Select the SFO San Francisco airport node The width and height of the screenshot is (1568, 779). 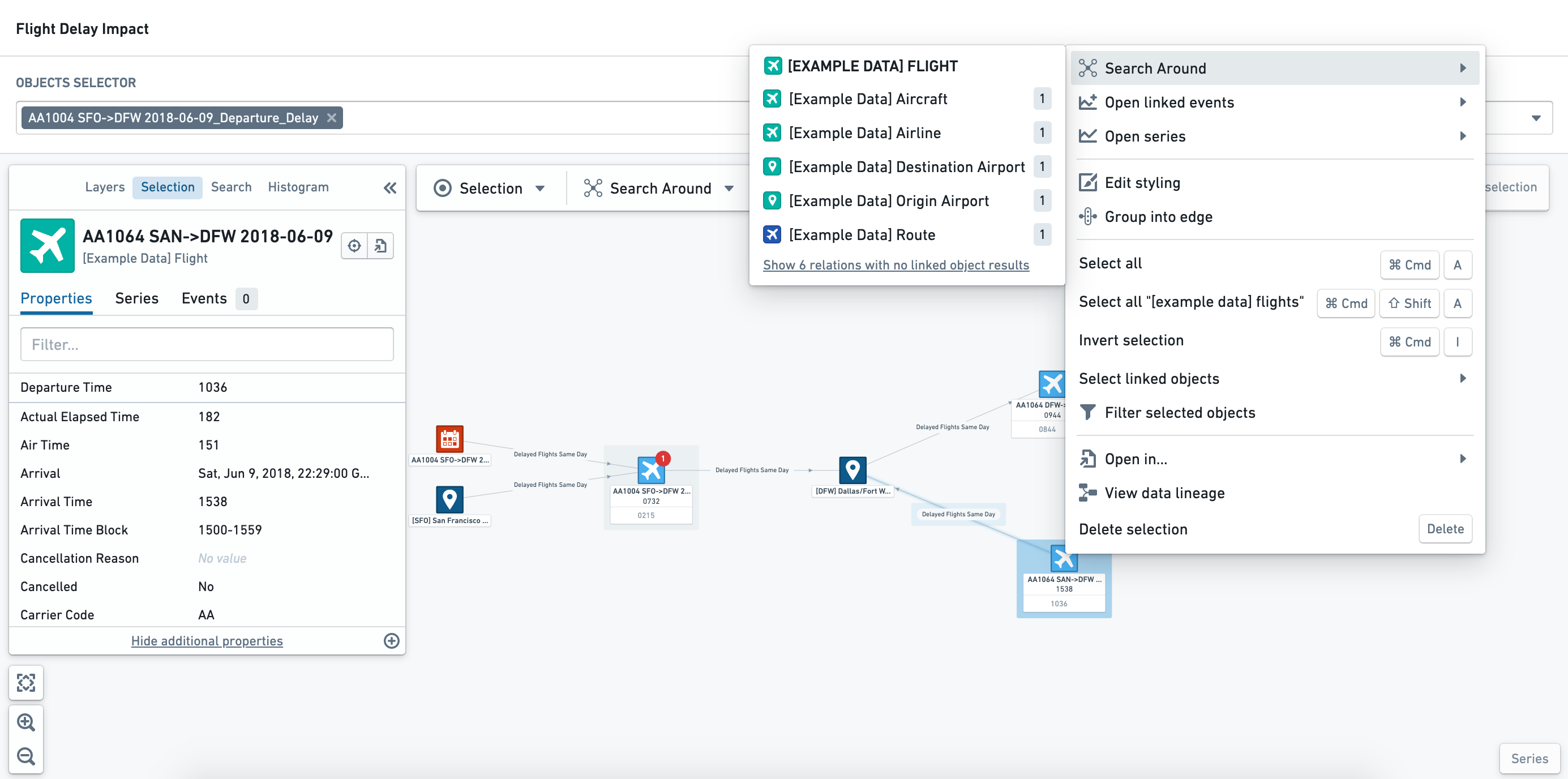coord(450,500)
